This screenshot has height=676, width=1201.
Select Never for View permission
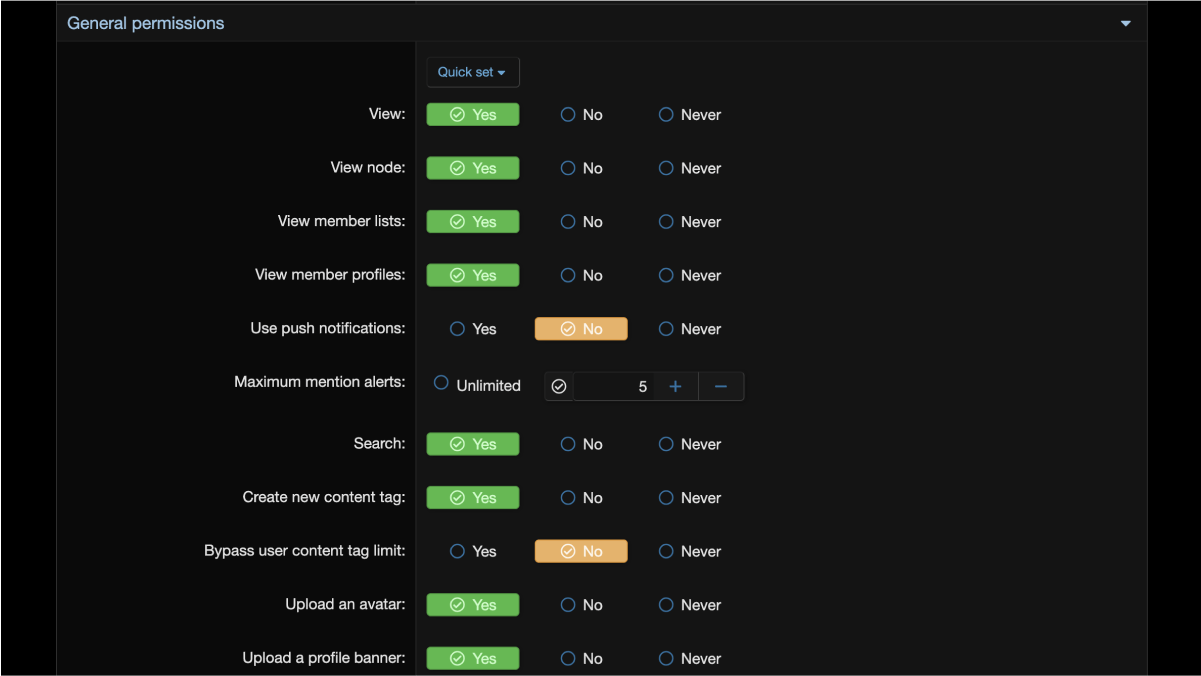coord(689,115)
